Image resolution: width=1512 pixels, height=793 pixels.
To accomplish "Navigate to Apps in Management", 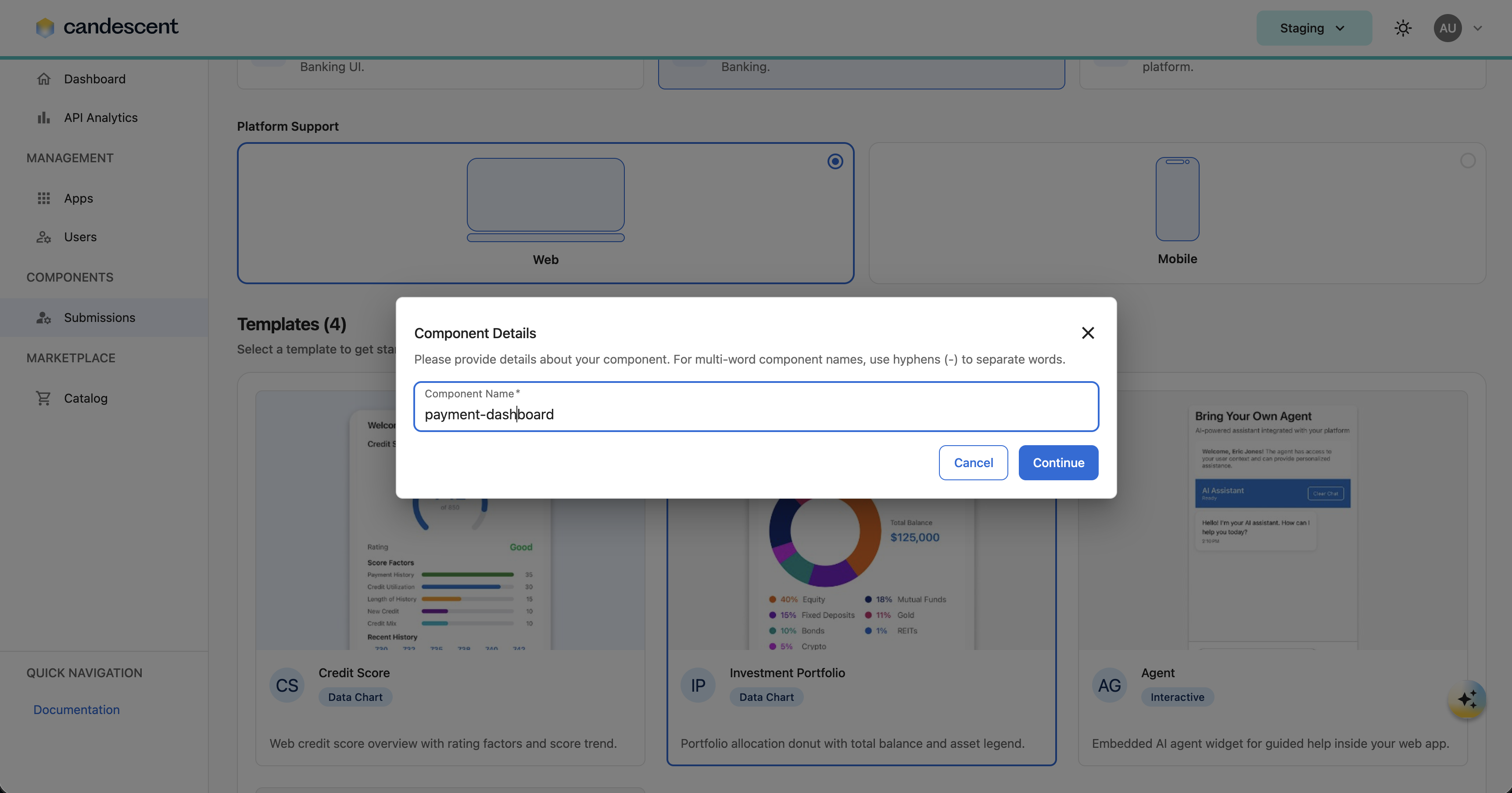I will (104, 198).
